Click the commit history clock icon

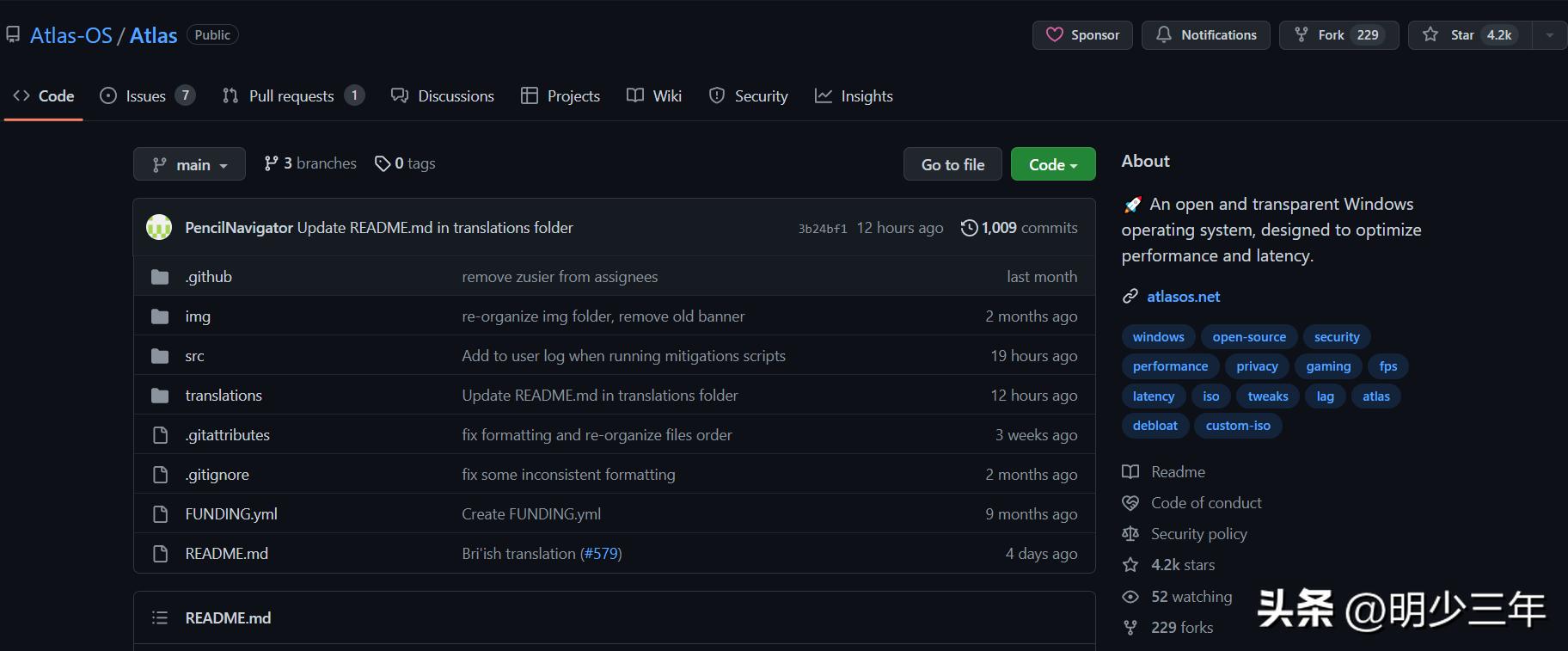pyautogui.click(x=969, y=228)
